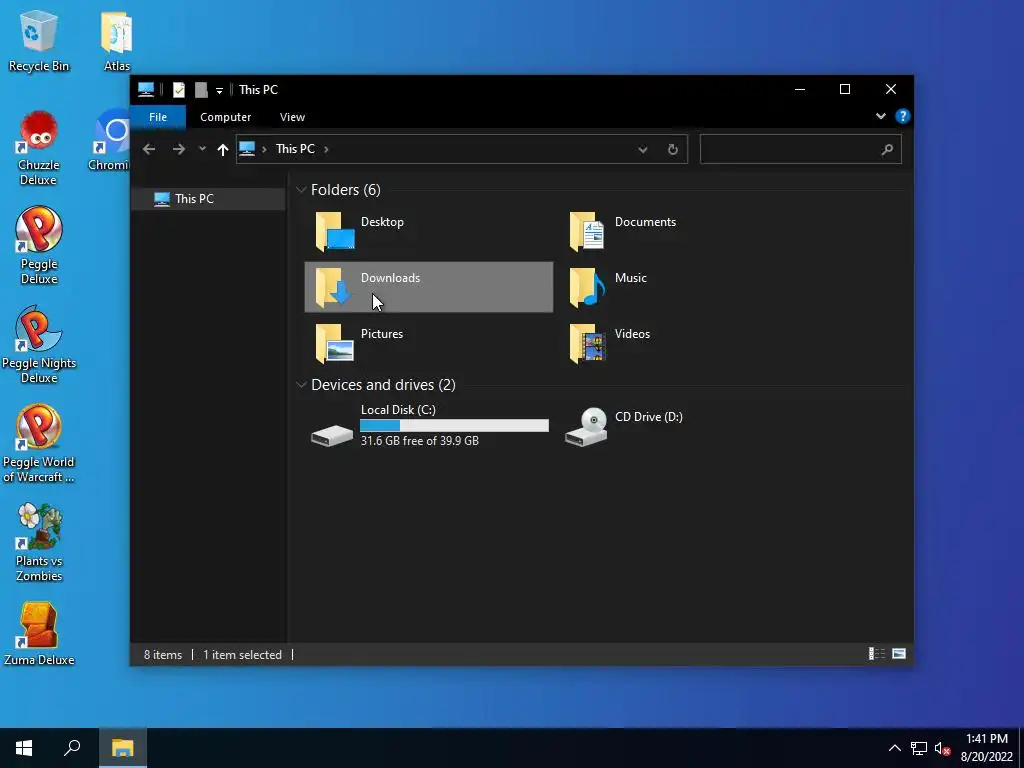Minimize the This PC window
The width and height of the screenshot is (1024, 768).
(x=799, y=89)
